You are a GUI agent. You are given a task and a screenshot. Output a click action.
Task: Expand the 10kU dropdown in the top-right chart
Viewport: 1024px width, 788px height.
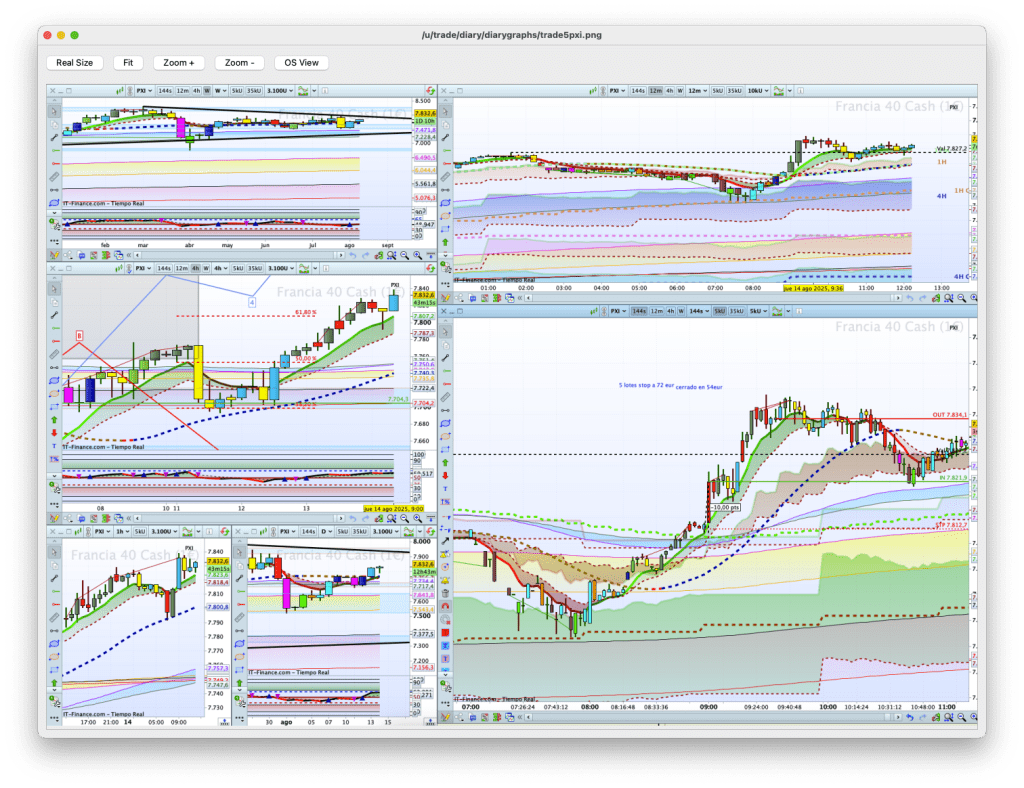[757, 90]
